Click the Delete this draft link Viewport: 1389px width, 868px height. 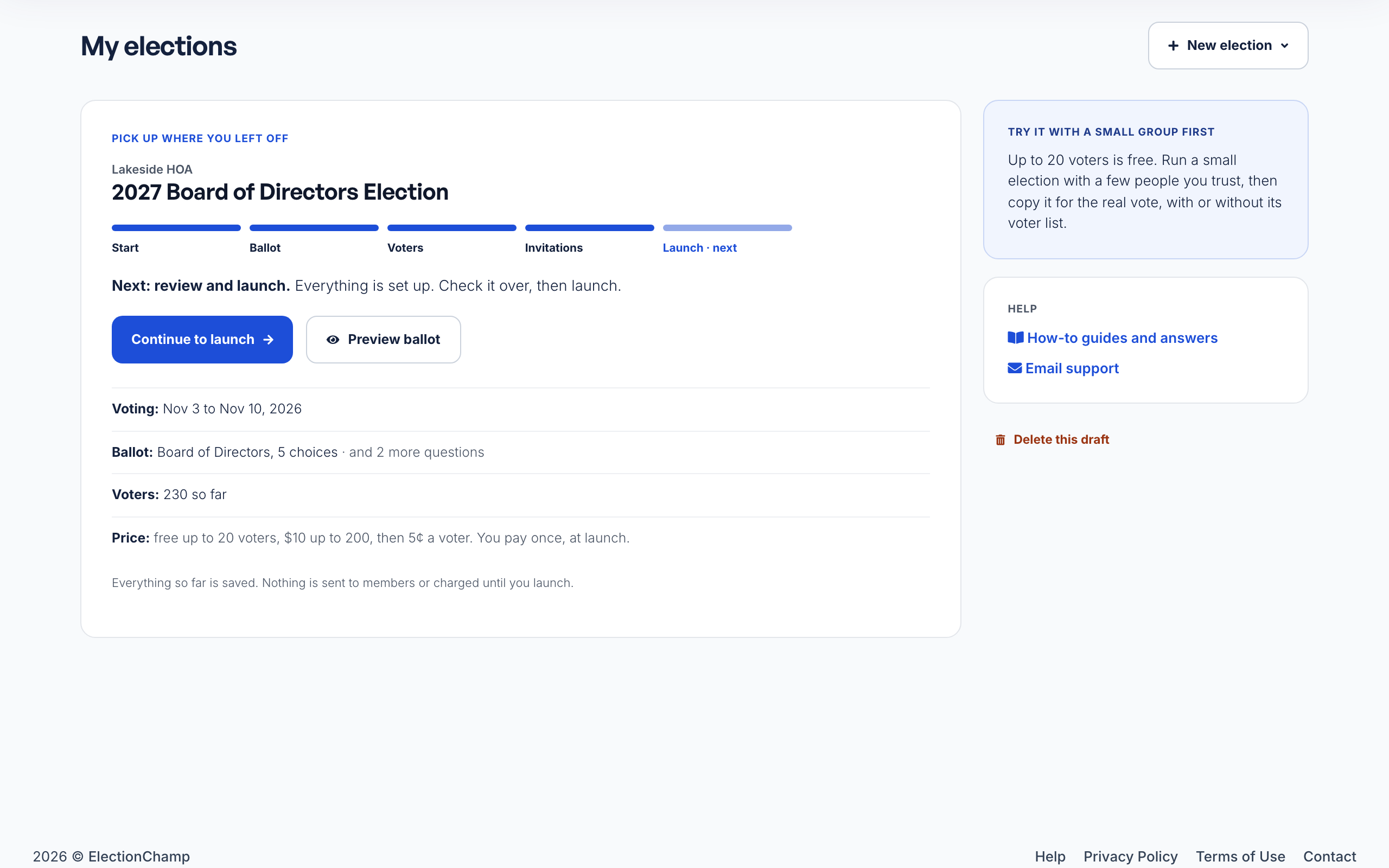[1052, 440]
